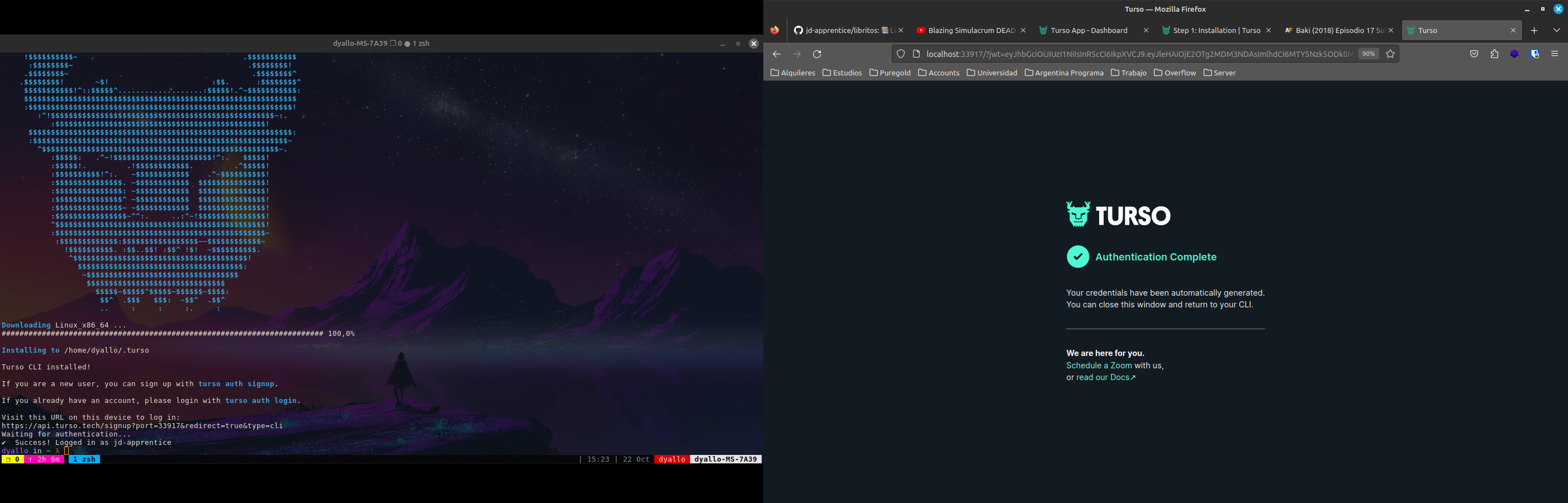
Task: List all tabs chevron dropdown
Action: point(1556,30)
